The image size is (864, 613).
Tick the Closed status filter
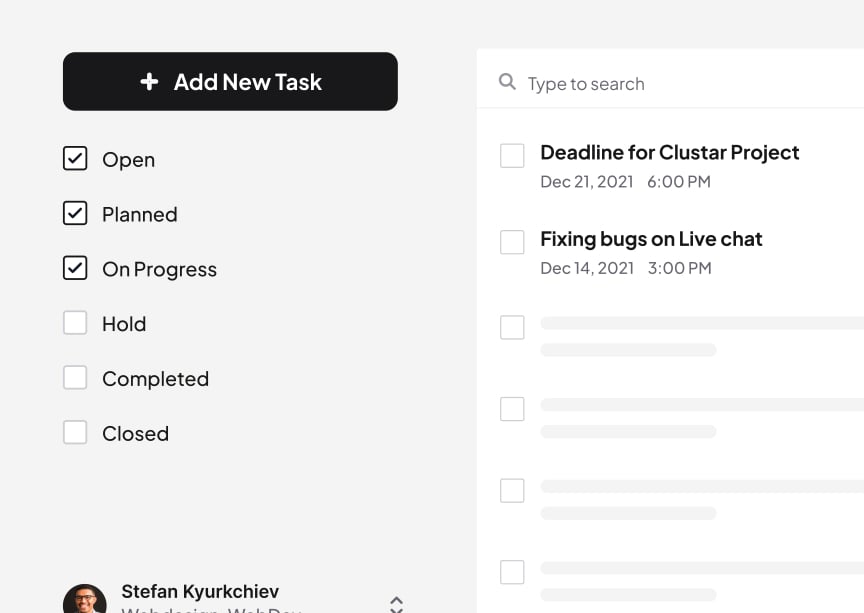pyautogui.click(x=75, y=432)
